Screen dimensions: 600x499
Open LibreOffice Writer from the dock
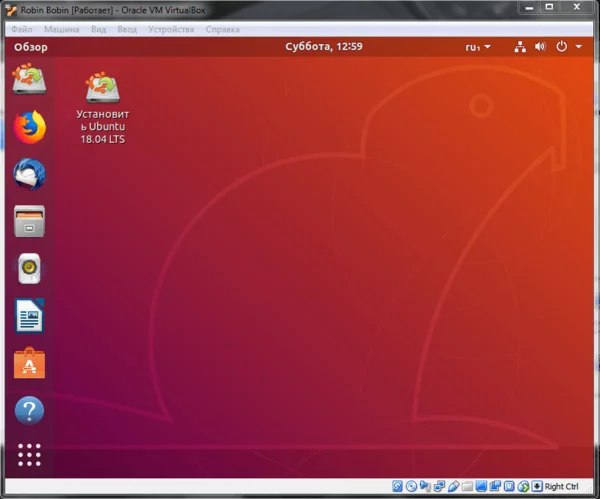click(x=29, y=317)
